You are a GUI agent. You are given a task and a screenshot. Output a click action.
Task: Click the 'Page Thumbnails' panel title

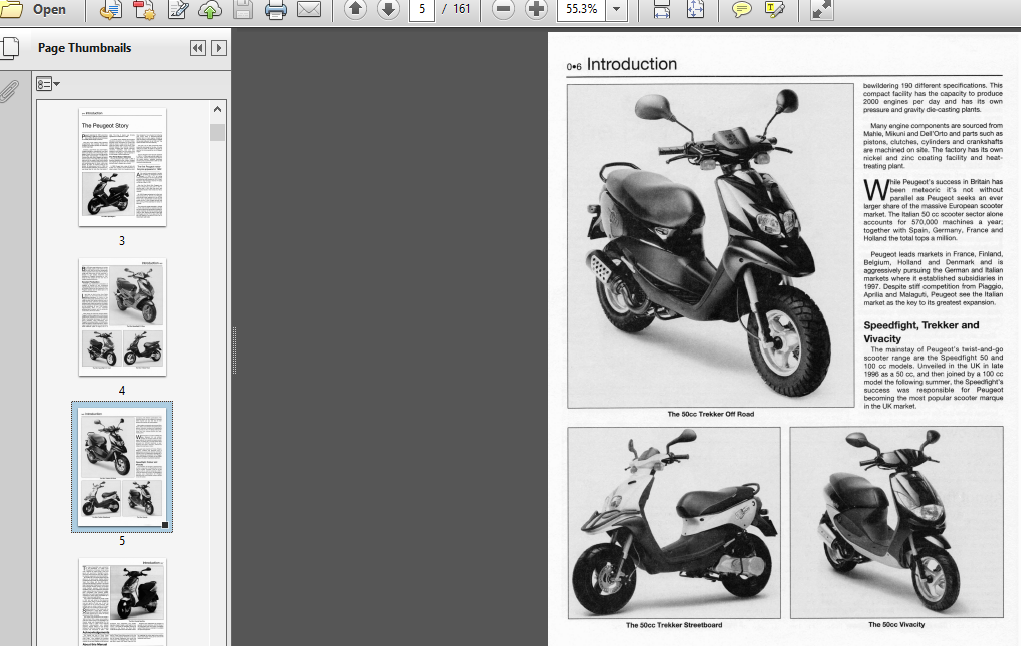85,48
